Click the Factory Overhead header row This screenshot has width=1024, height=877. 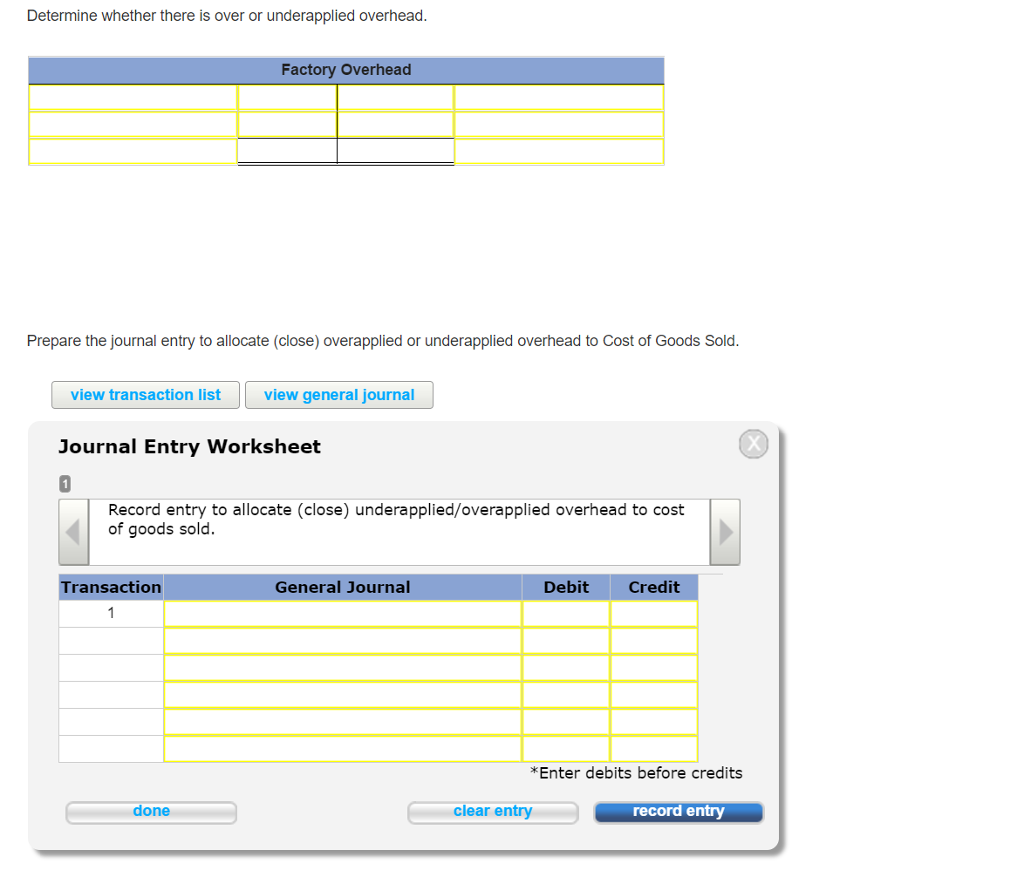point(346,70)
